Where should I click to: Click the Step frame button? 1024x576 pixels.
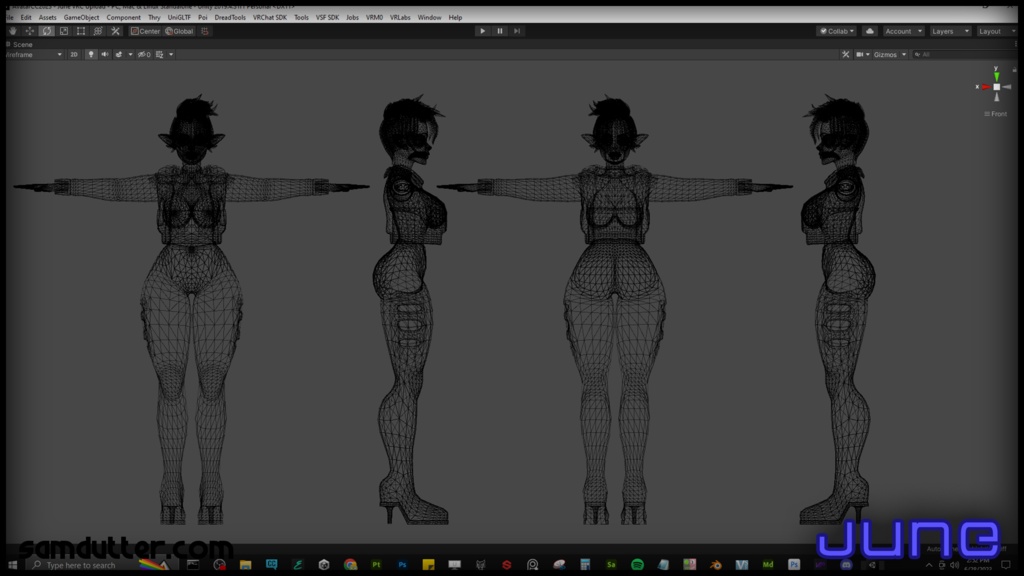(517, 31)
